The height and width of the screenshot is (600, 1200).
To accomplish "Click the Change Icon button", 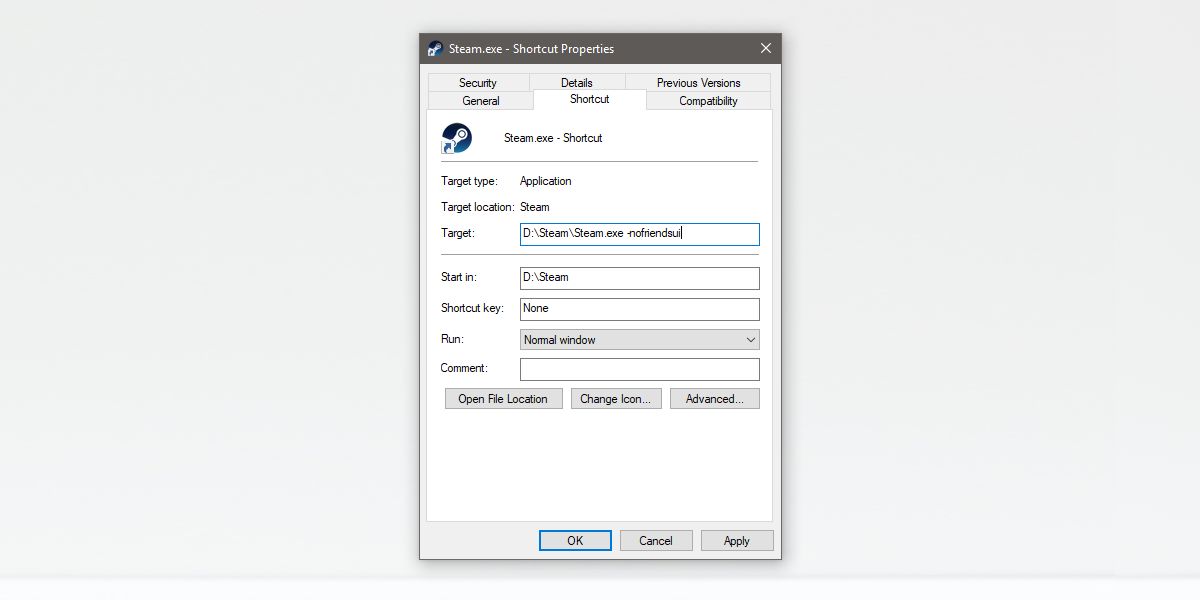I will coord(616,399).
